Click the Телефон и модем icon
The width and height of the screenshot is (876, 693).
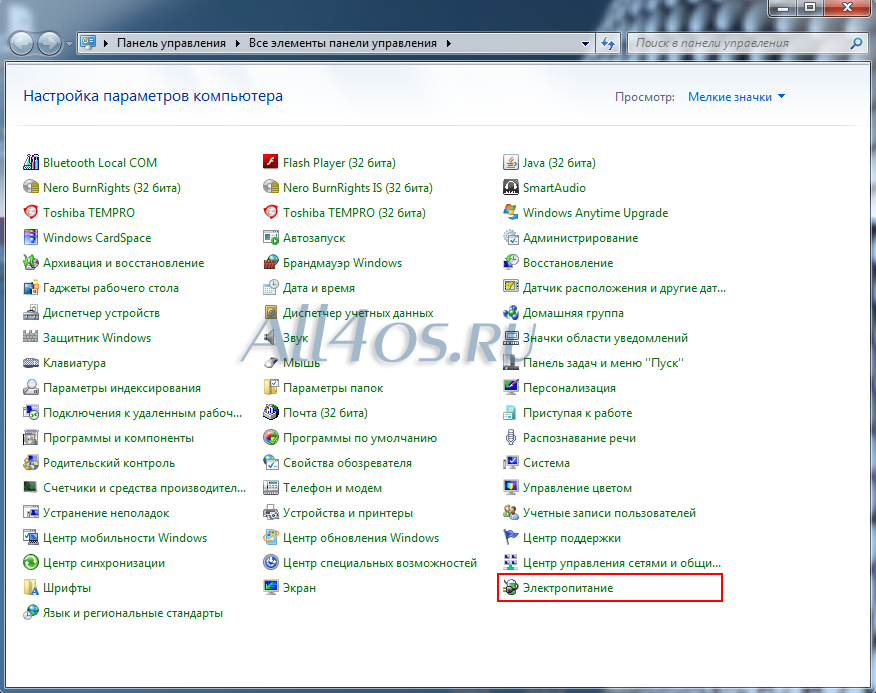pyautogui.click(x=270, y=488)
